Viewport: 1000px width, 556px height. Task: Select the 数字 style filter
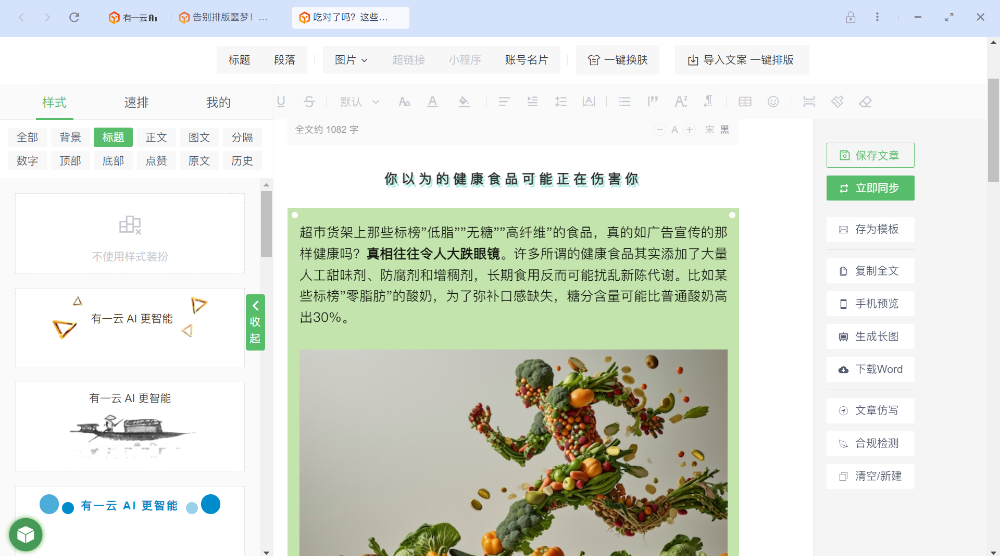coord(27,161)
